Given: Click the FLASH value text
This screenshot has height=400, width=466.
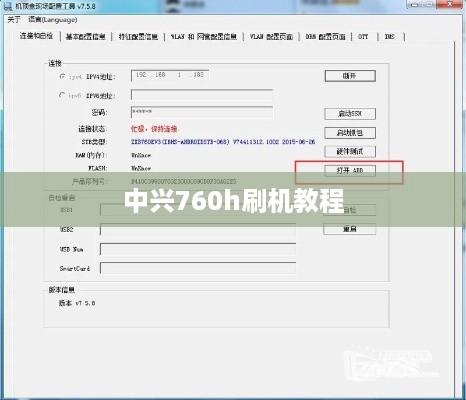Looking at the screenshot, I should (141, 168).
